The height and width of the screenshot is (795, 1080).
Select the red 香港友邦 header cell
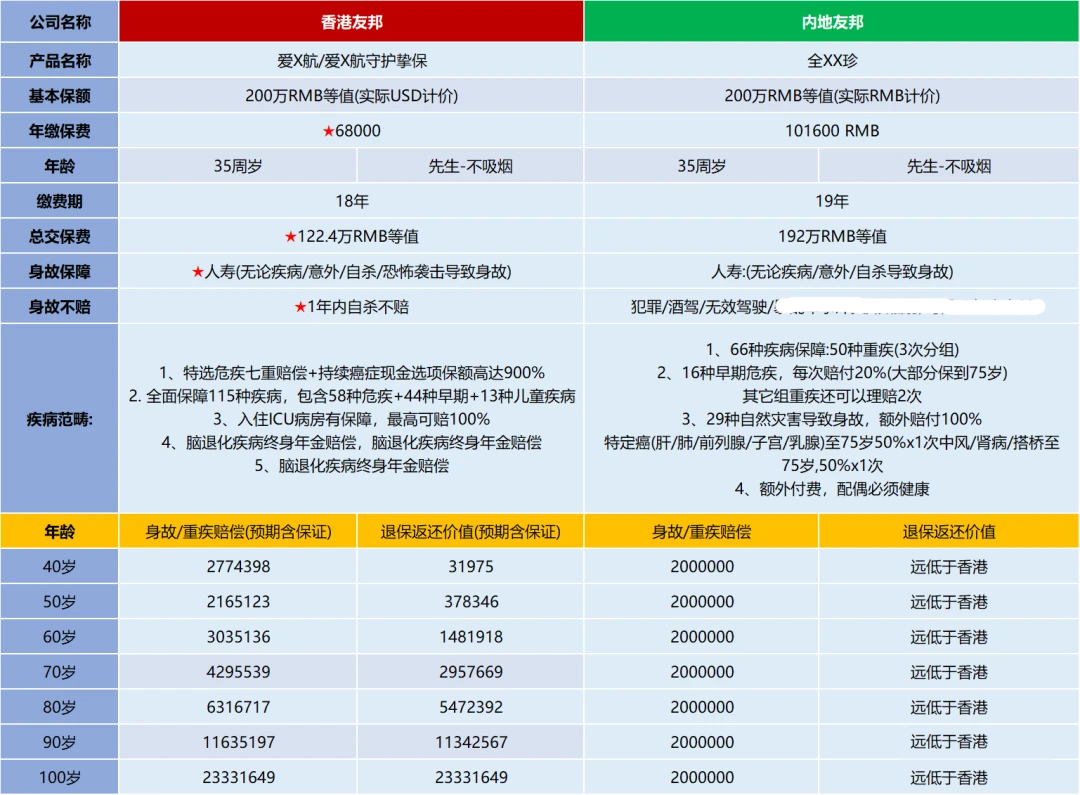[x=350, y=22]
